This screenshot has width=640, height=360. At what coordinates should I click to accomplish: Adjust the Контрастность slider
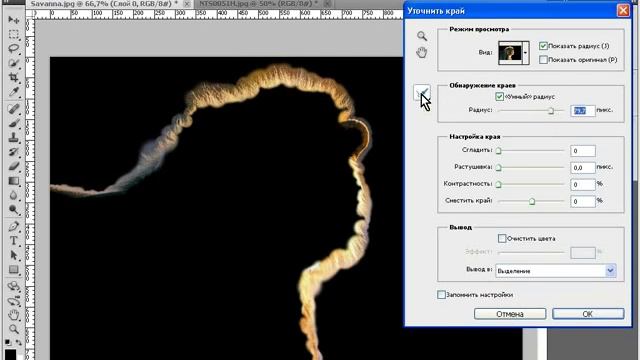[498, 184]
